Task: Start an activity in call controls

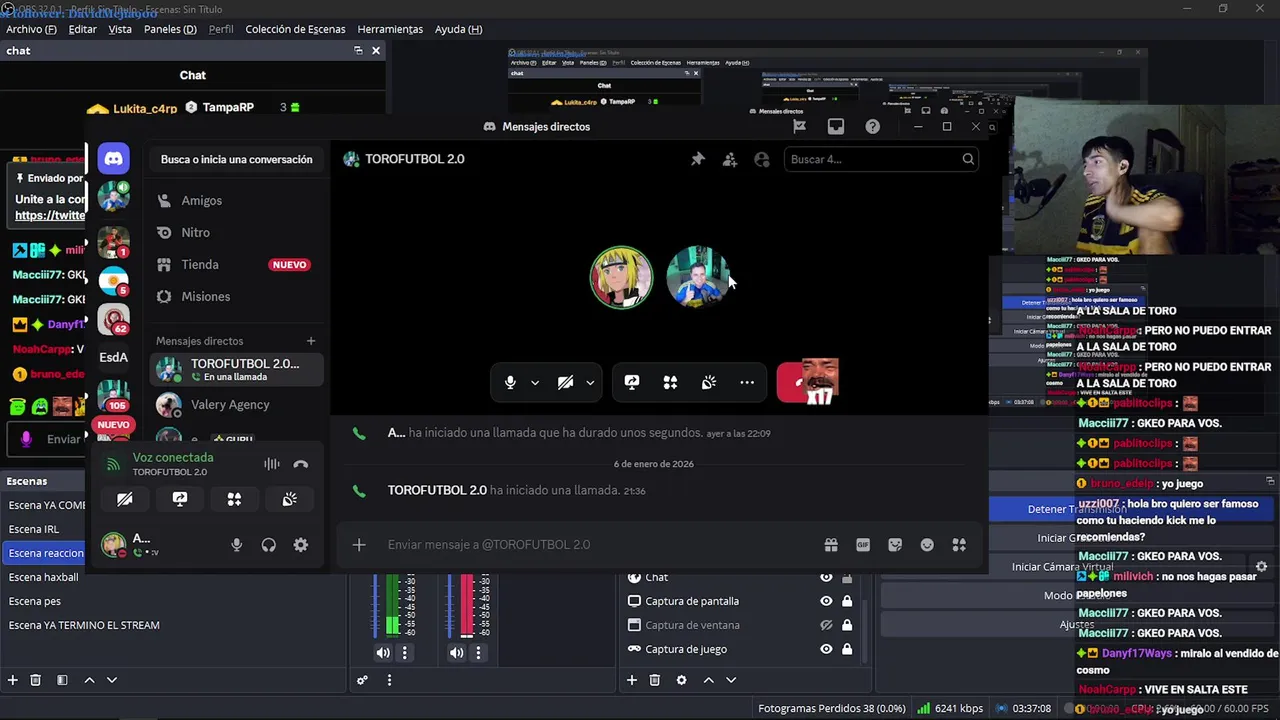Action: 670,382
